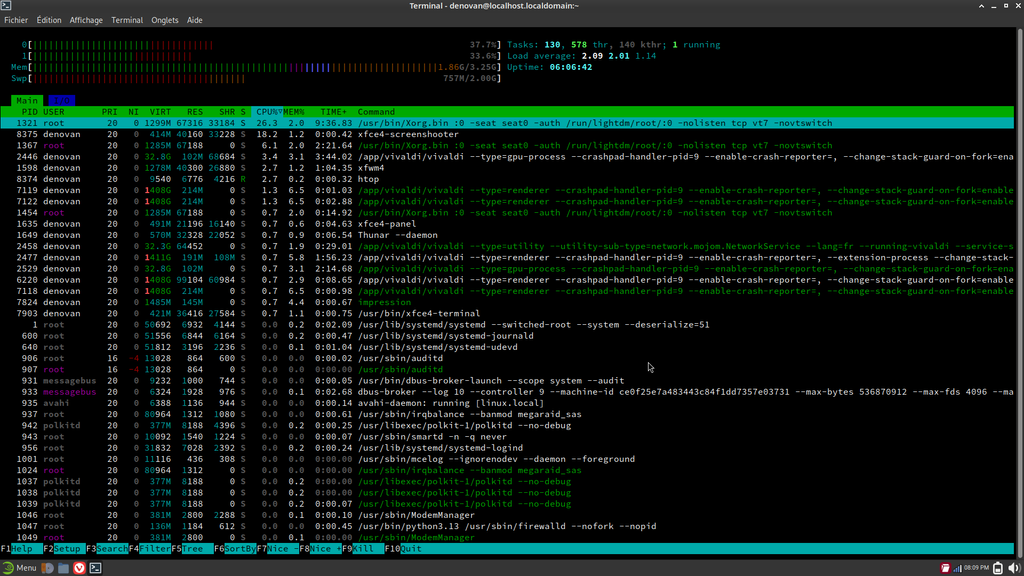This screenshot has height=576, width=1024.
Task: Open the Édition menu
Action: coord(49,20)
